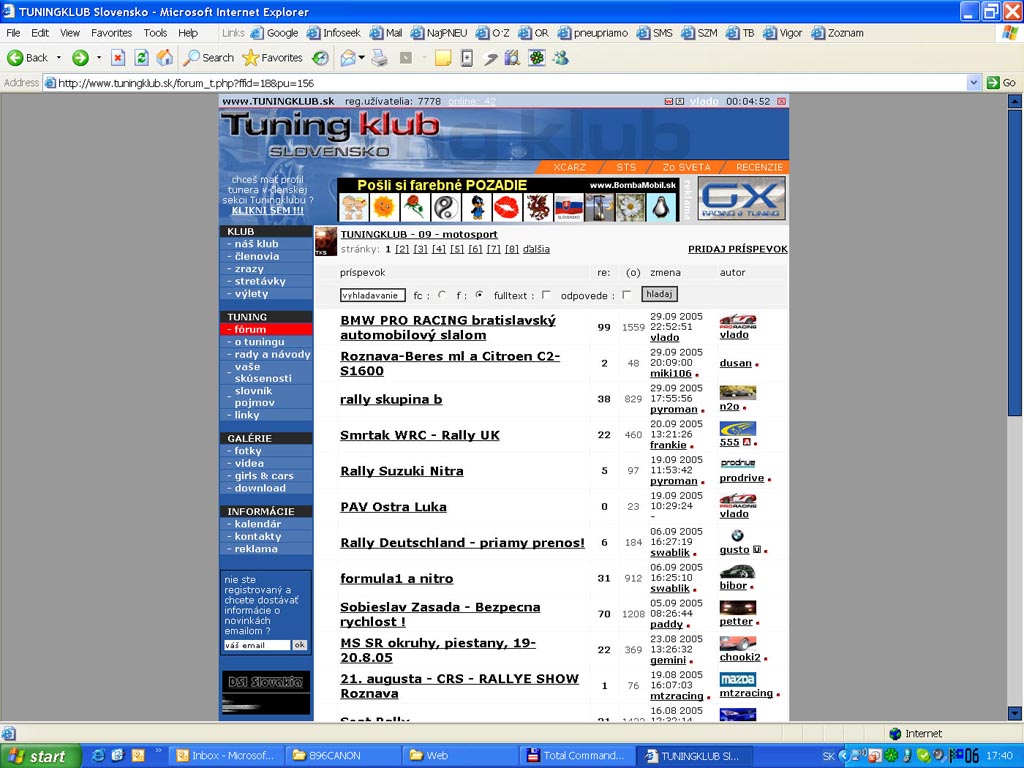Click the red rose icon in the banner
1024x768 pixels.
[x=415, y=208]
